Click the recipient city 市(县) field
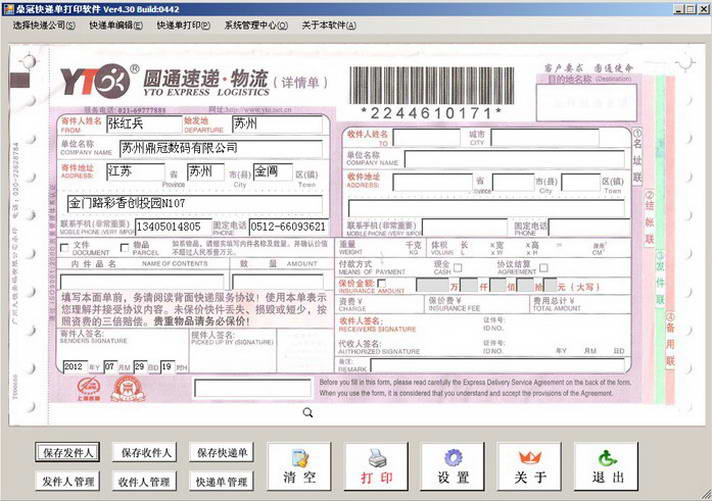This screenshot has width=712, height=501. tap(513, 183)
